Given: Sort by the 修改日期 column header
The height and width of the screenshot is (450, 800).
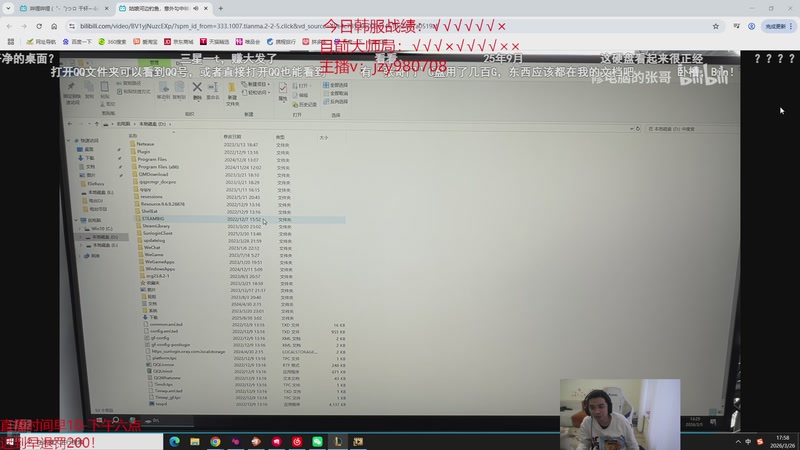Looking at the screenshot, I should [x=232, y=137].
